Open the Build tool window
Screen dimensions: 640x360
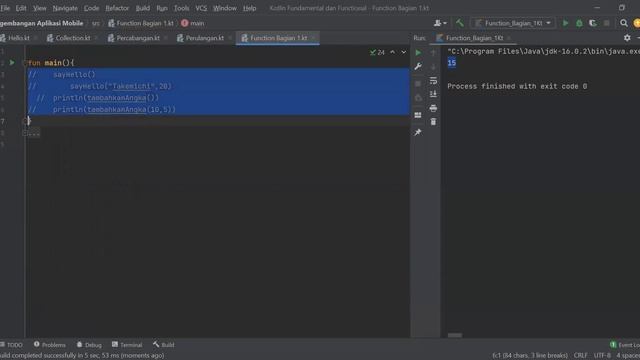coord(164,345)
